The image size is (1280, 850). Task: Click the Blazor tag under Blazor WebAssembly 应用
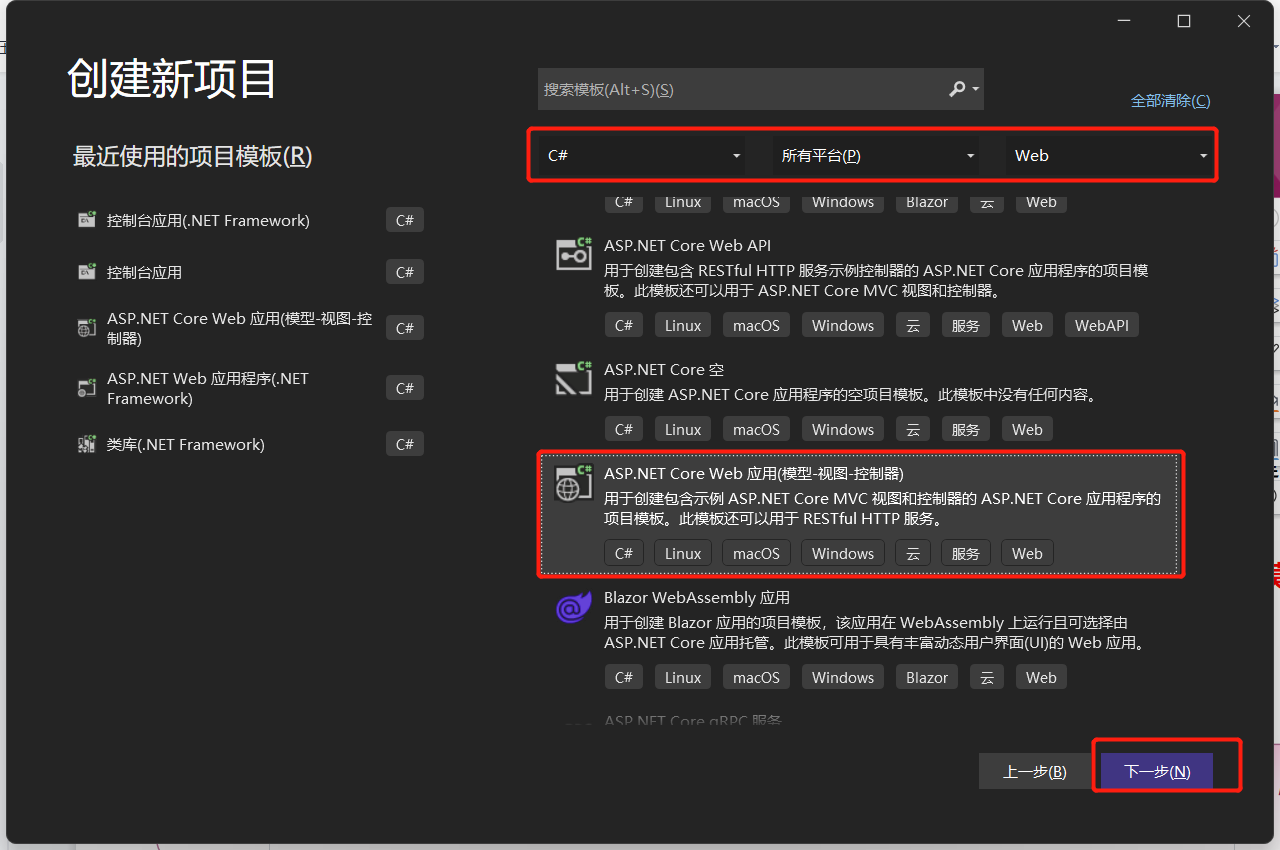[x=927, y=677]
